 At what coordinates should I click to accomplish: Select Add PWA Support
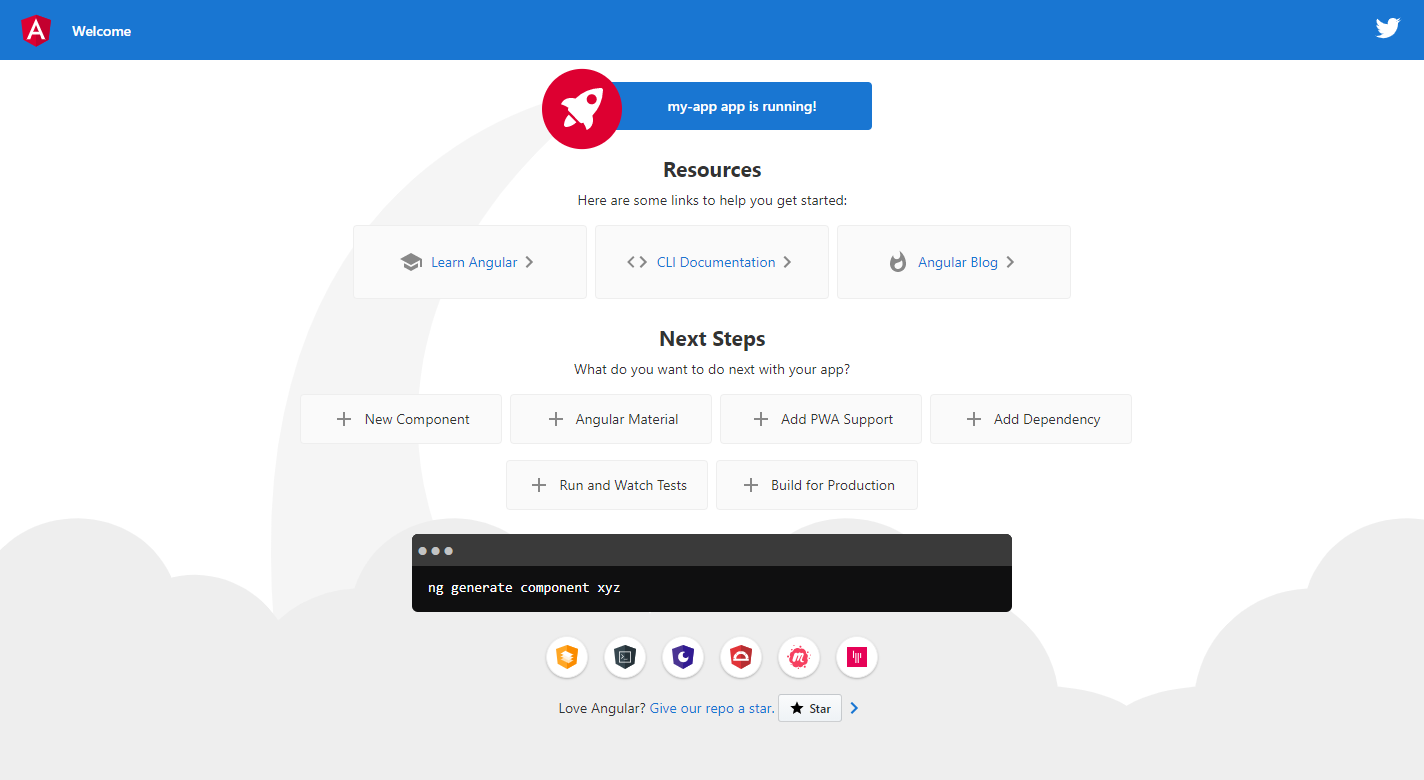coord(821,419)
